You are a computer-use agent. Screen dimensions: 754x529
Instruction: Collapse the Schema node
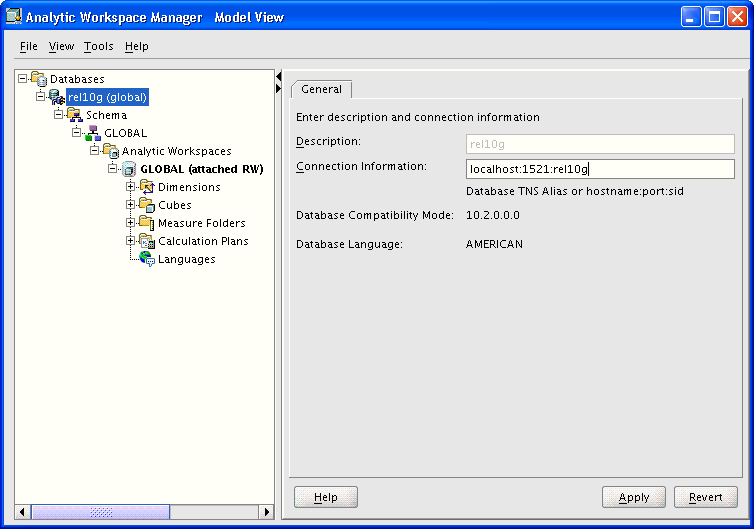(59, 114)
